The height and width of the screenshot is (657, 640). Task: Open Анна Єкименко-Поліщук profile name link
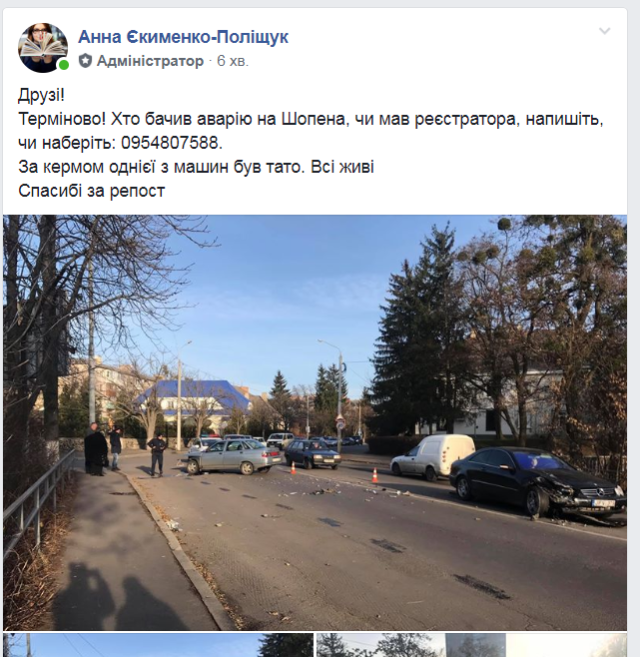pos(183,37)
